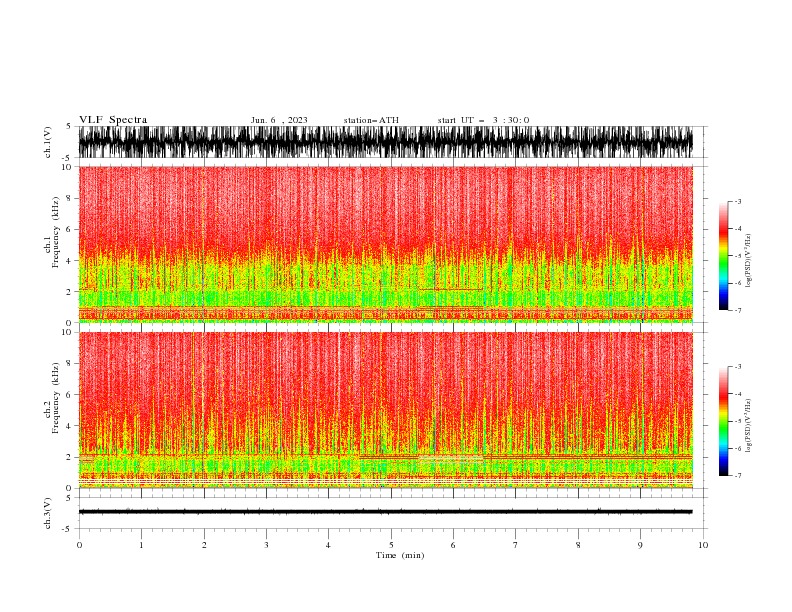Image resolution: width=792 pixels, height=612 pixels.
Task: Click the time axis tick label "0"
Action: (x=79, y=545)
